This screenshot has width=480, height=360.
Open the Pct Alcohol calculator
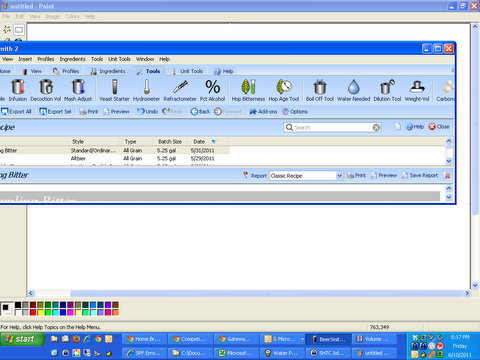(x=212, y=90)
